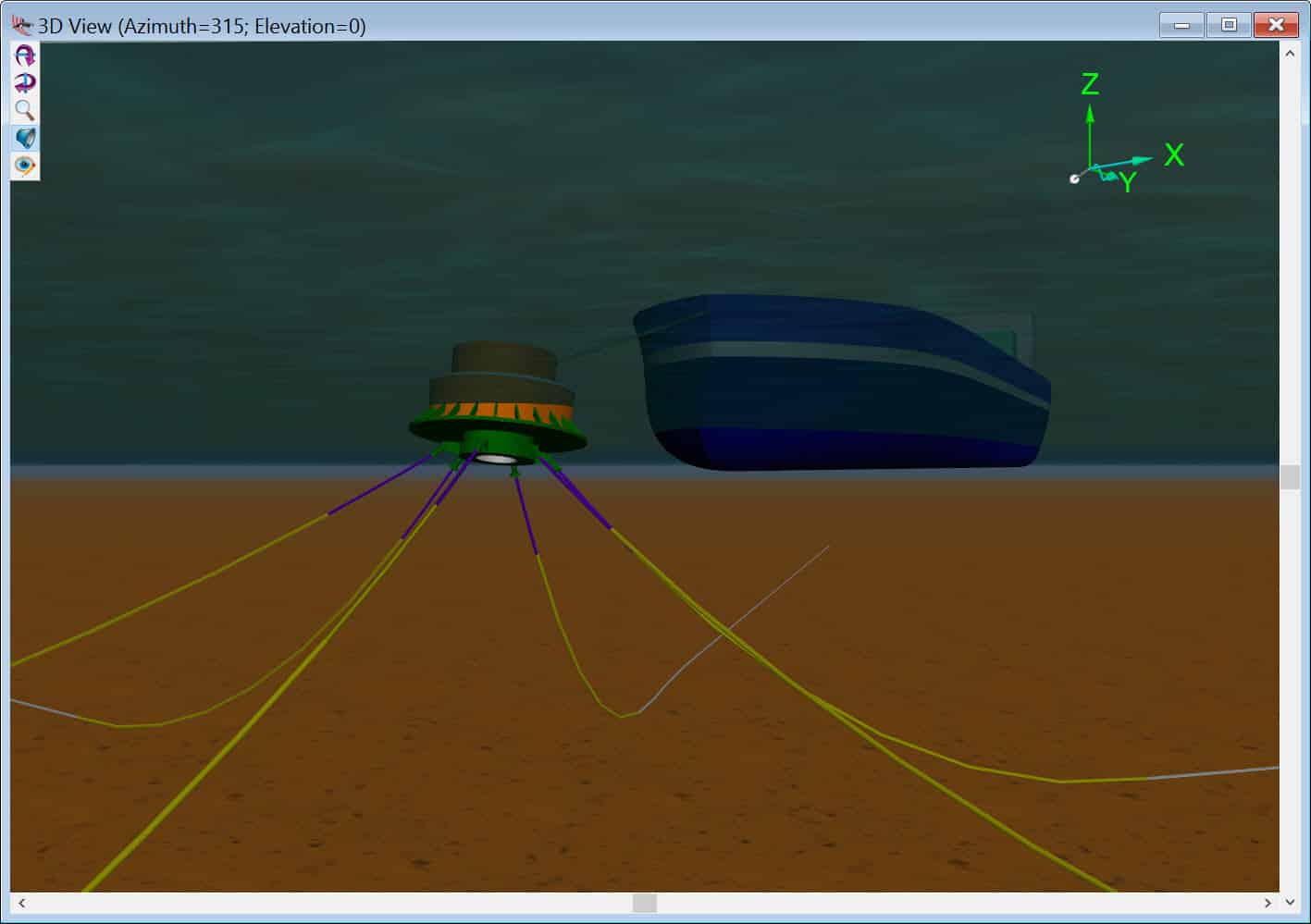Click the orange band on the buoy
1311x924 pixels.
click(x=504, y=410)
